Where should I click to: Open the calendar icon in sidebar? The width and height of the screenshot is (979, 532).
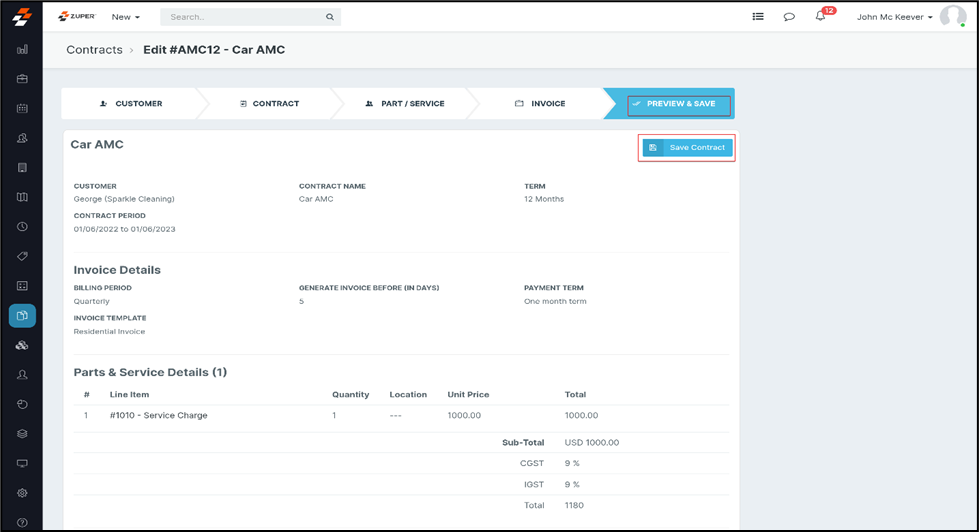[22, 108]
